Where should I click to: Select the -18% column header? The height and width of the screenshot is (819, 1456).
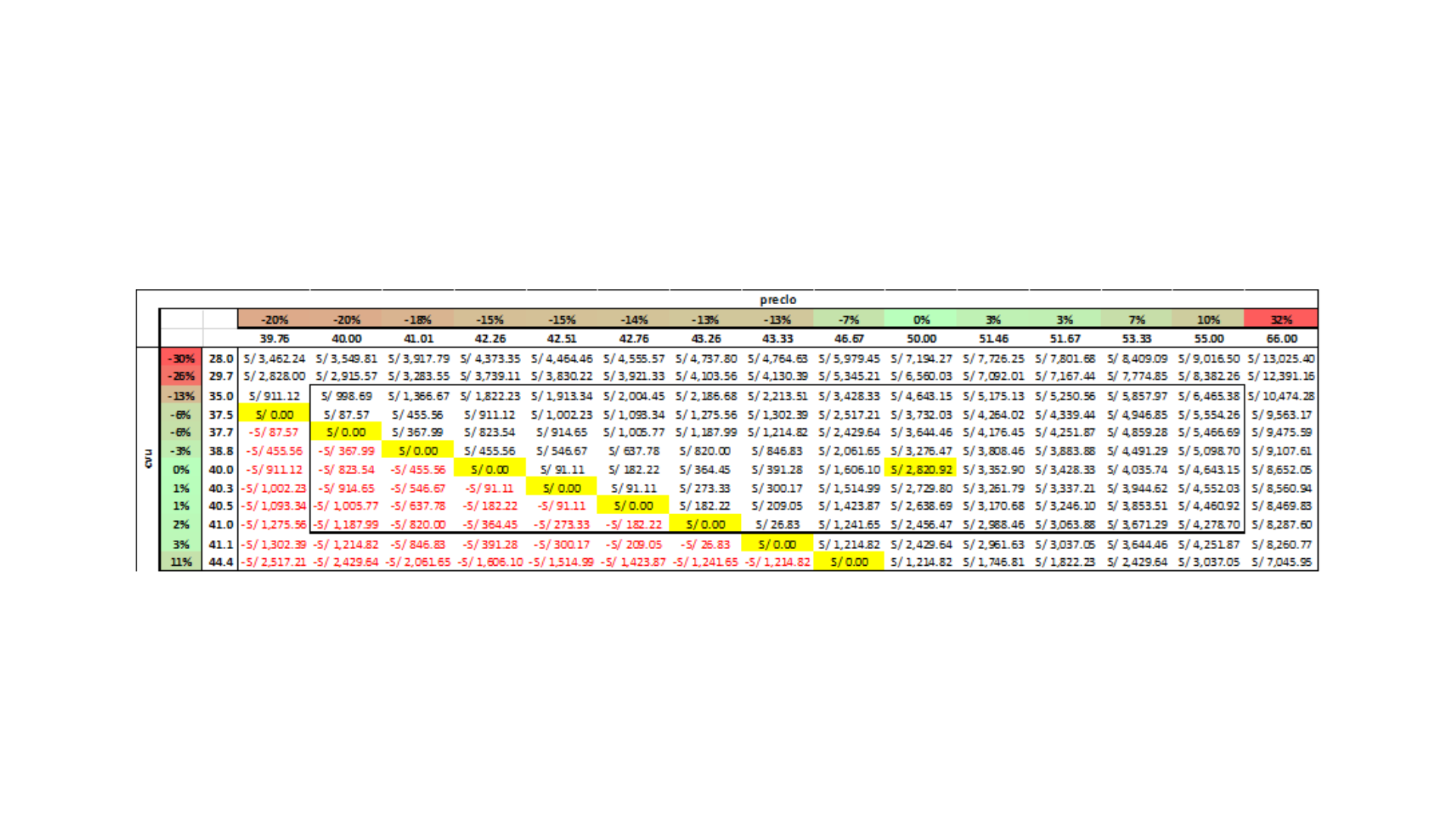click(418, 319)
